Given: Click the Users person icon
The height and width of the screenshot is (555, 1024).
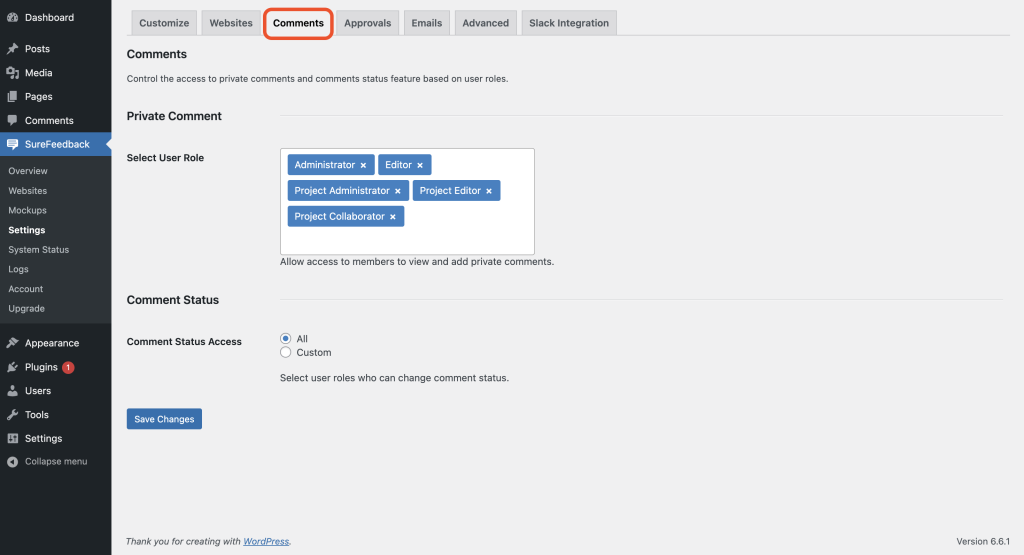Looking at the screenshot, I should coord(12,390).
